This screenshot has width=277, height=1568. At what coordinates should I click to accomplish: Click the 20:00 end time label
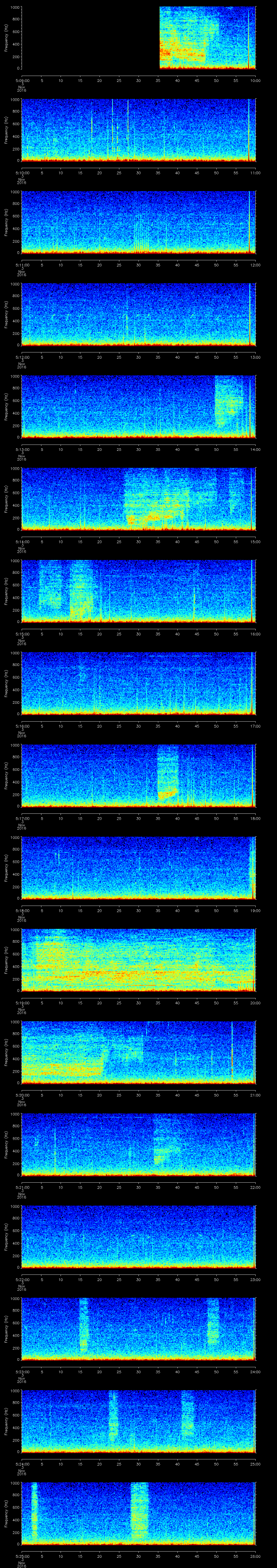(256, 1003)
